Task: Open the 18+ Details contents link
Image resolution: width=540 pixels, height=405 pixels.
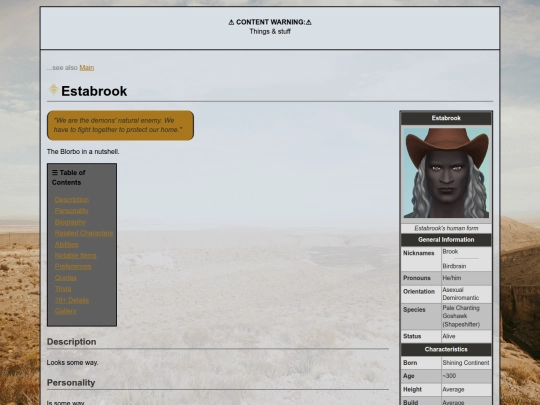Action: coord(72,300)
